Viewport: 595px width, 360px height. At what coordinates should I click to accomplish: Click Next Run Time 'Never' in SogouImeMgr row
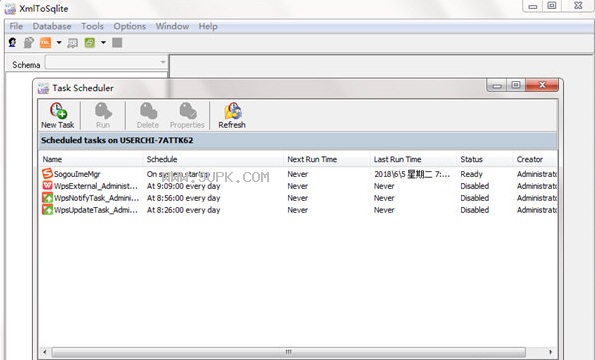click(298, 174)
